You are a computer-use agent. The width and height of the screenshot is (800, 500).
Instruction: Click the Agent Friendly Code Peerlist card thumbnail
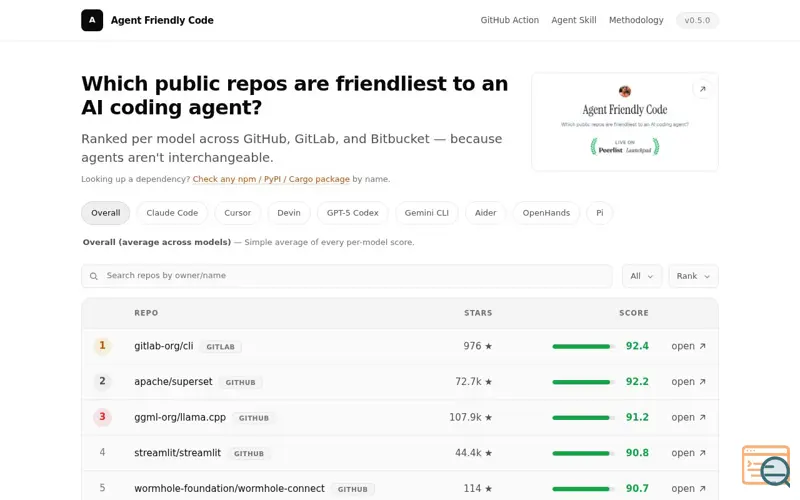(x=625, y=122)
